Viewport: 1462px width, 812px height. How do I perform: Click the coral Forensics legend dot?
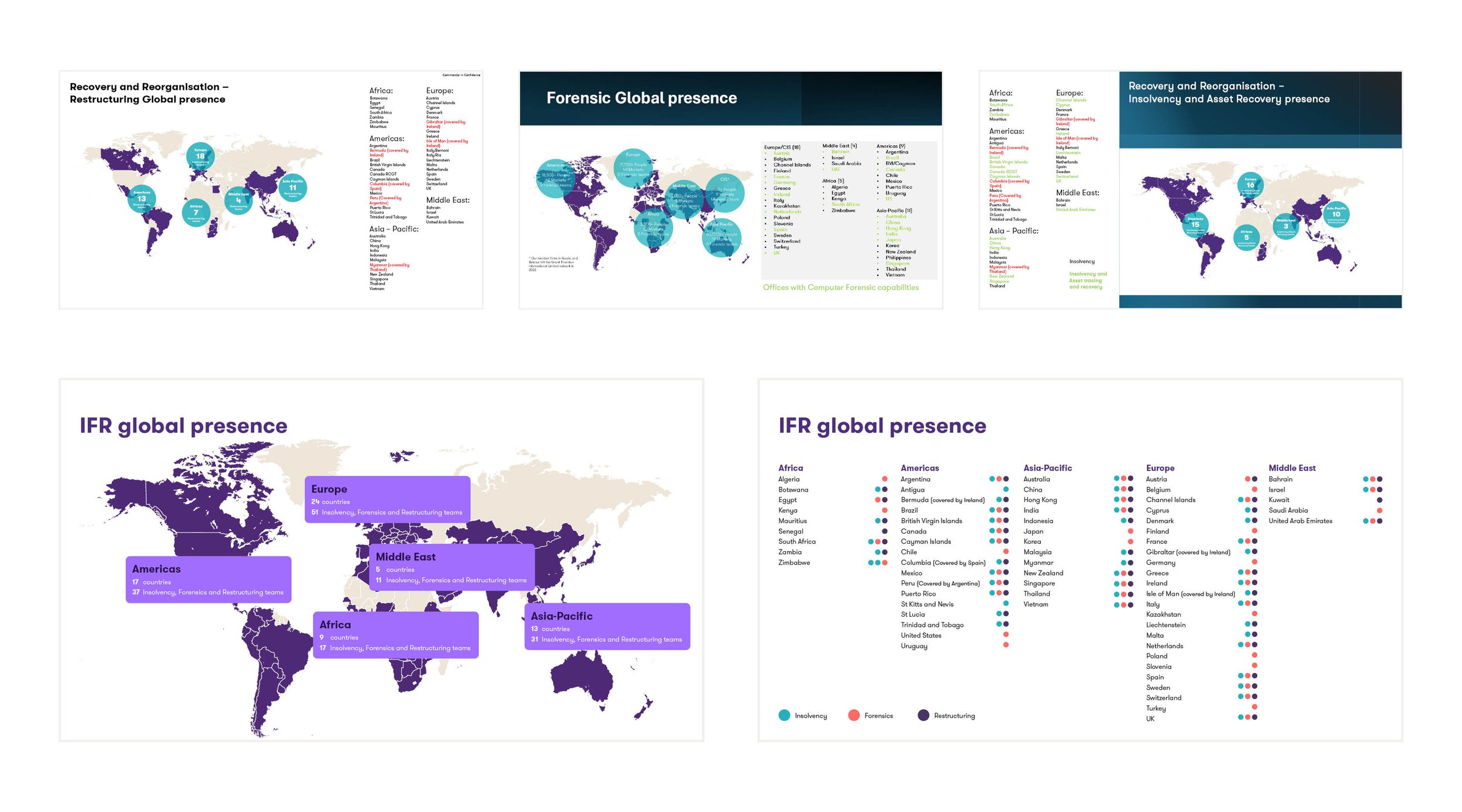[x=853, y=715]
